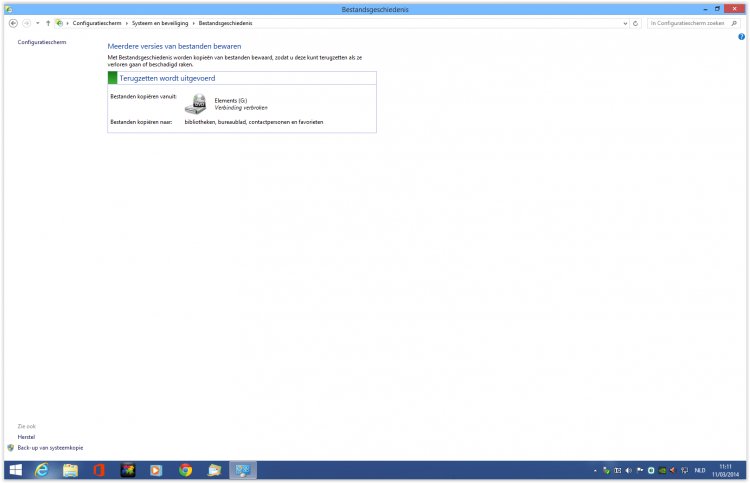Show hidden tray icons arrow
Screen dimensions: 750x483
pos(595,471)
